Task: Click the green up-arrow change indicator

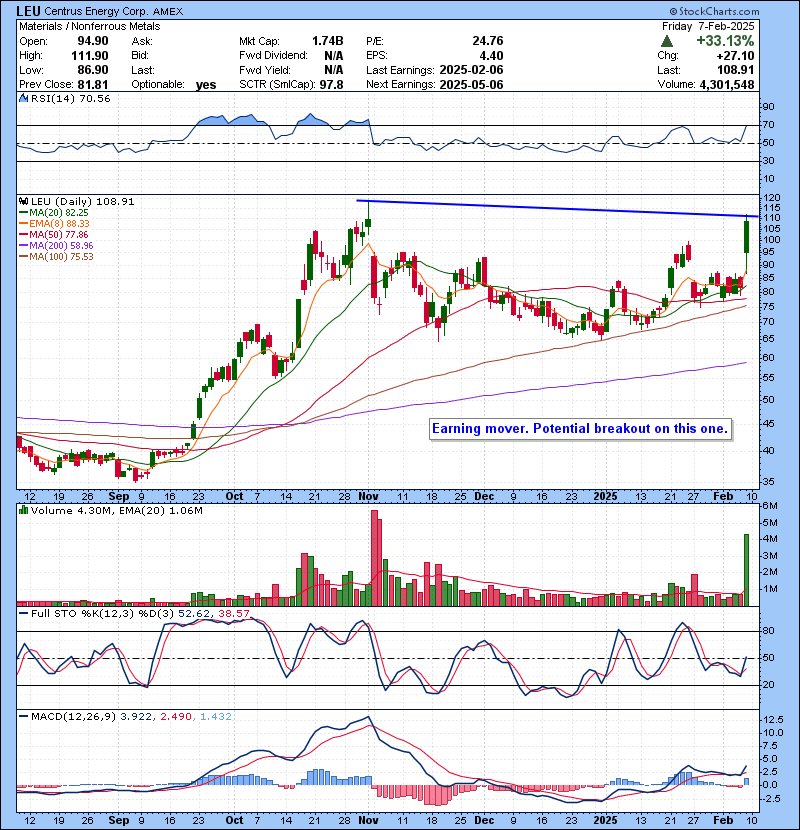Action: 667,41
